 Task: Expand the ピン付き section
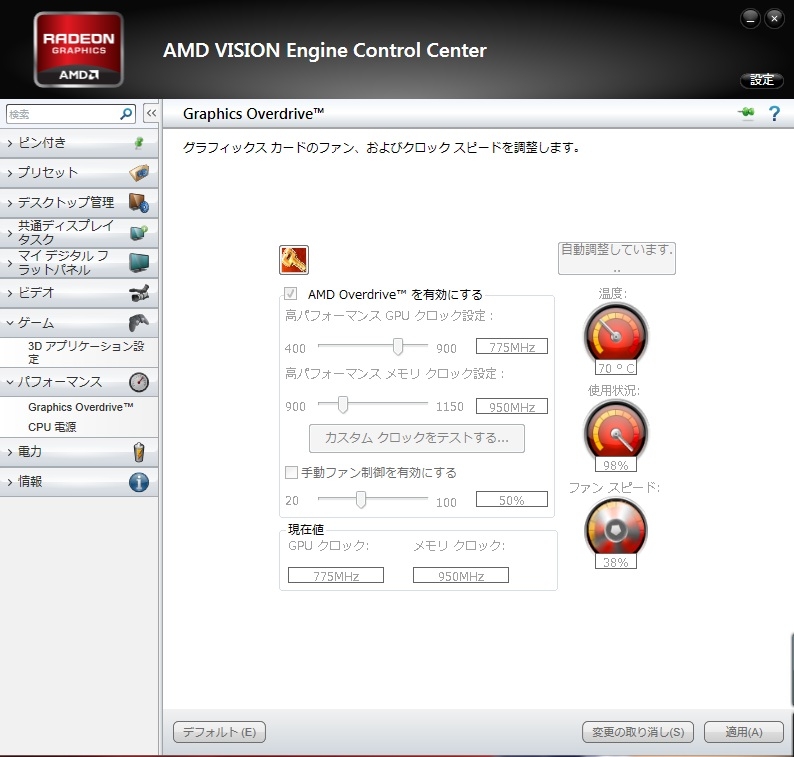(10, 143)
